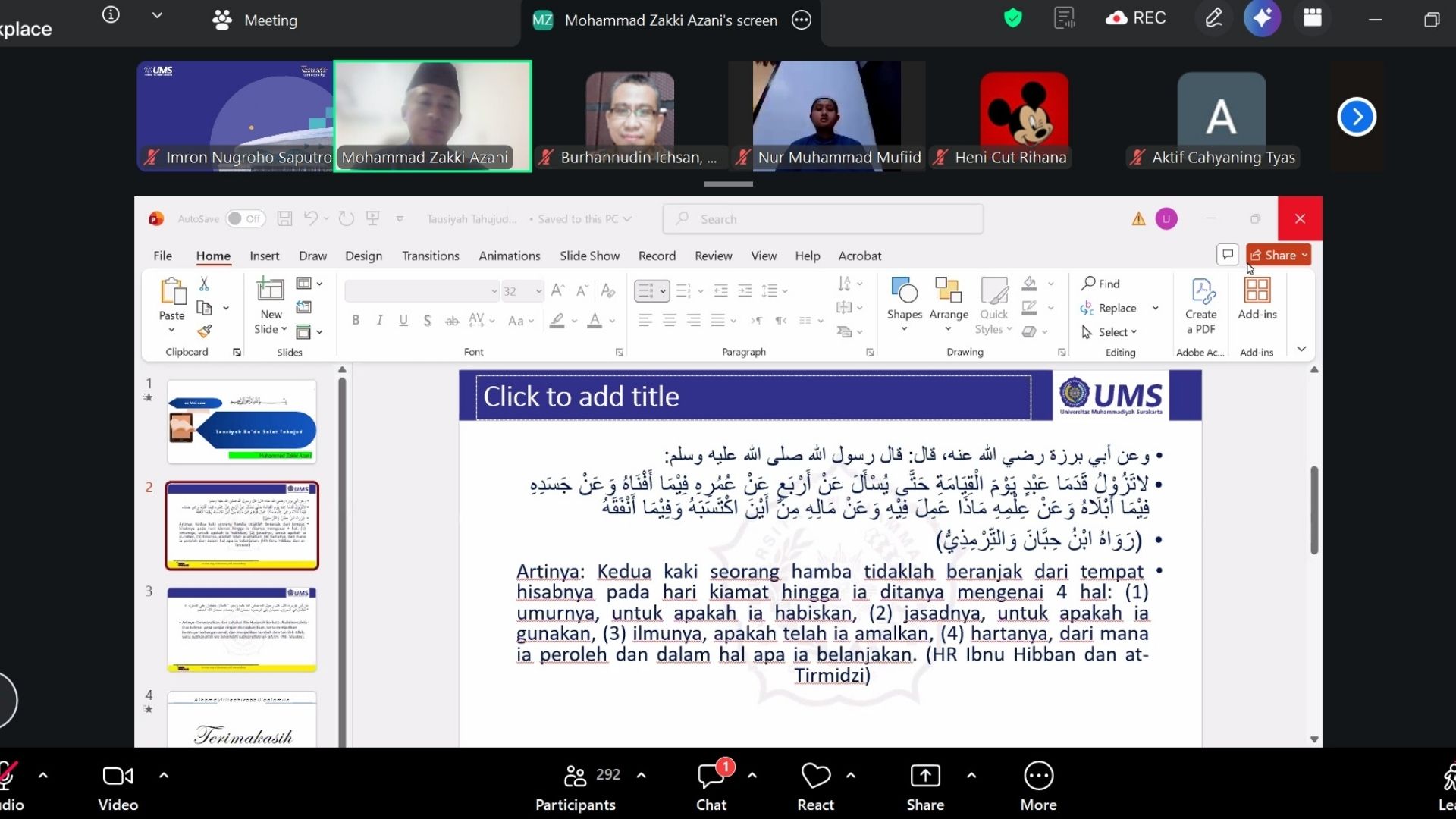Click the Arrange icon
The image size is (1456, 819).
pyautogui.click(x=949, y=290)
